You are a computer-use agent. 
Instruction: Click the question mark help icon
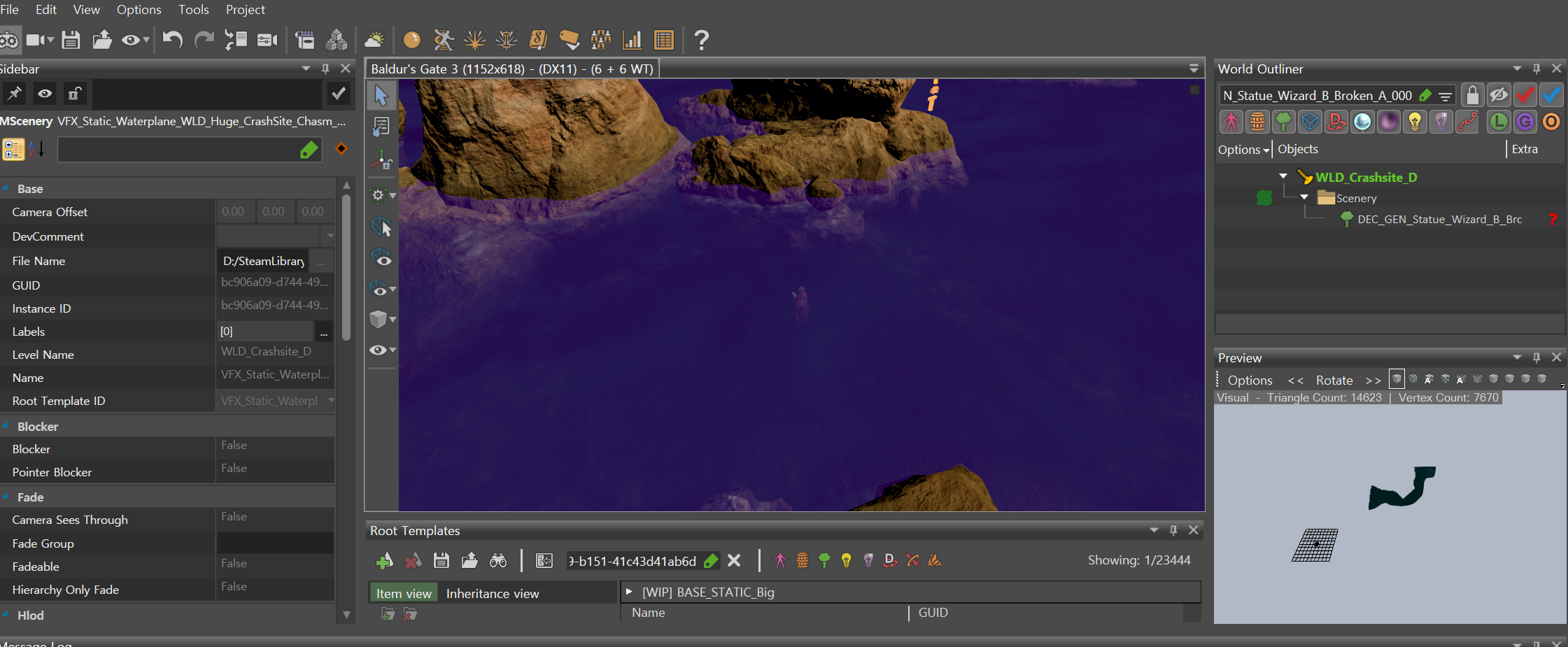point(701,40)
